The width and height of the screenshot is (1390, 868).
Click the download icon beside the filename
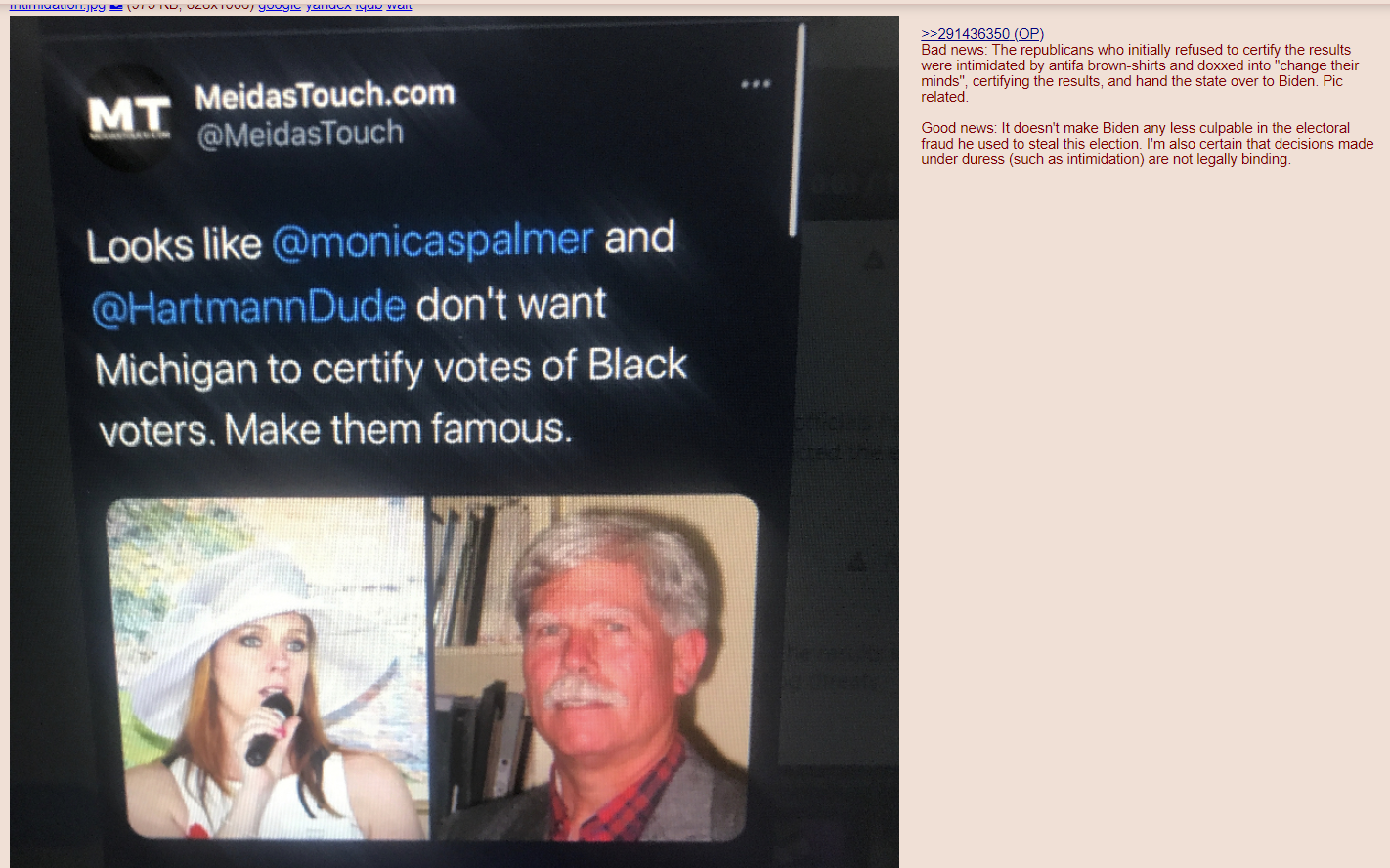pyautogui.click(x=116, y=6)
